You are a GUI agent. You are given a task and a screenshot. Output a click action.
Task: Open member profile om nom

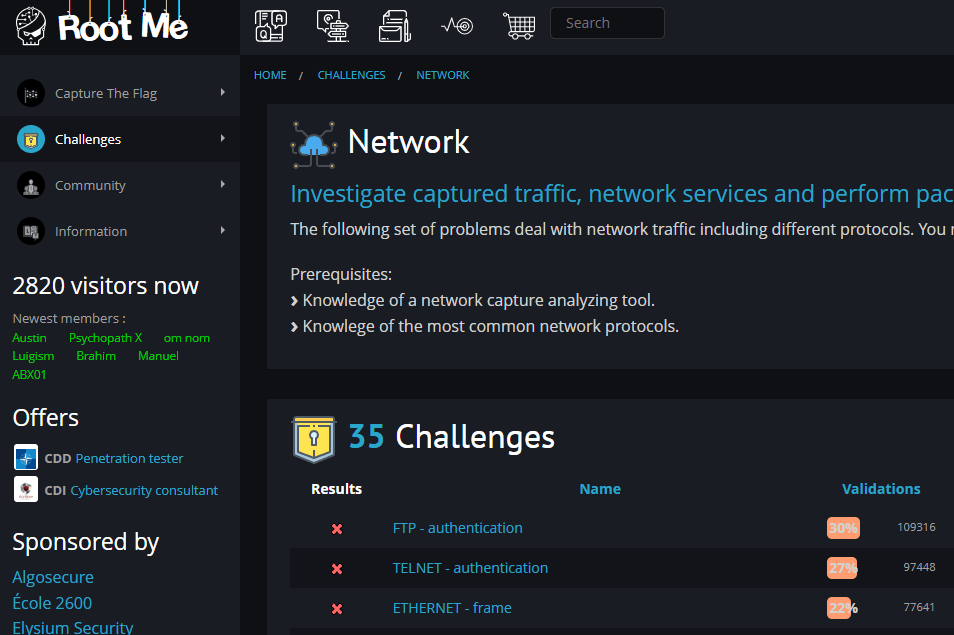point(187,338)
